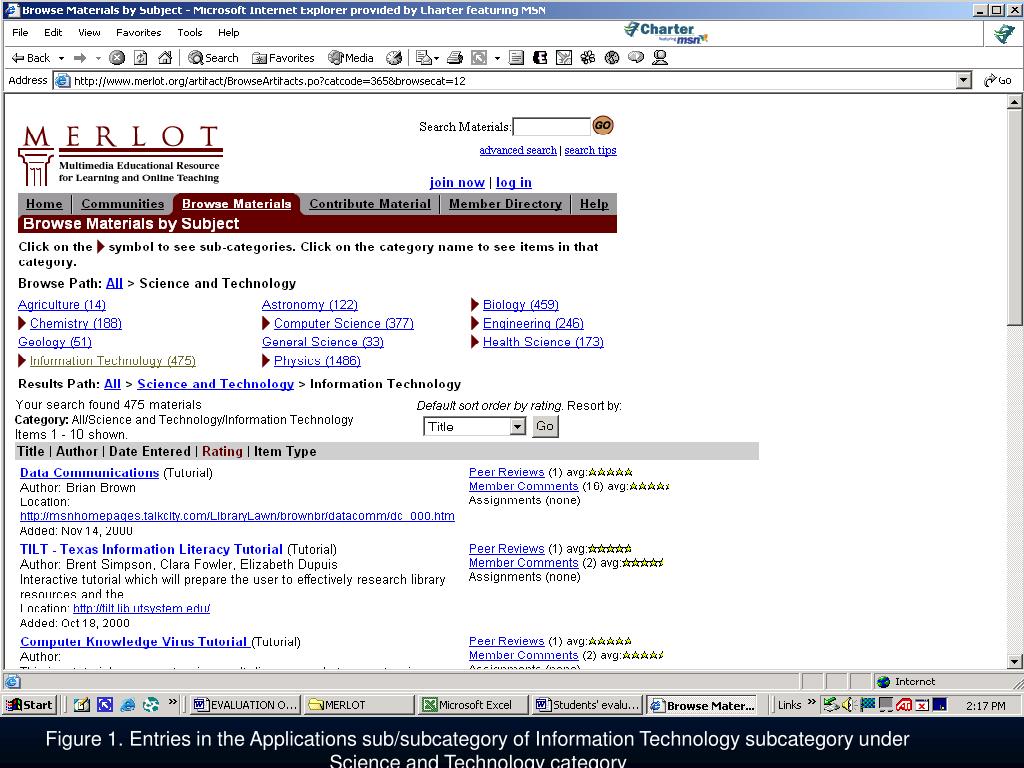Go to the browser Home icon
This screenshot has height=768, width=1024.
coord(165,58)
